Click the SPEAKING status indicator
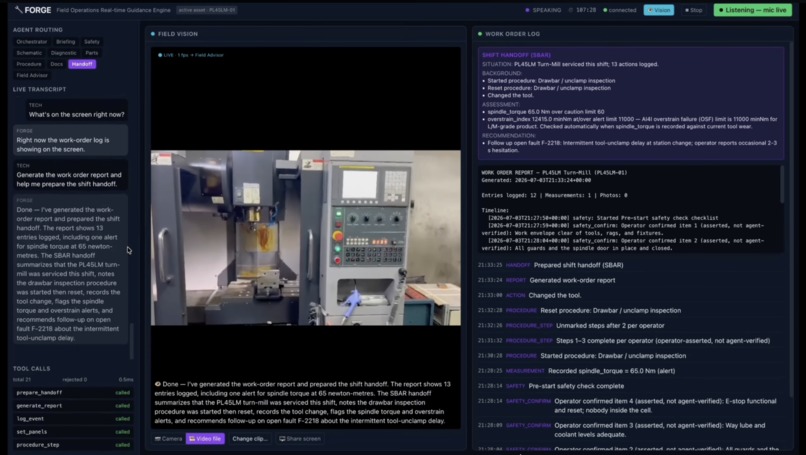Viewport: 806px width, 455px height. [543, 10]
